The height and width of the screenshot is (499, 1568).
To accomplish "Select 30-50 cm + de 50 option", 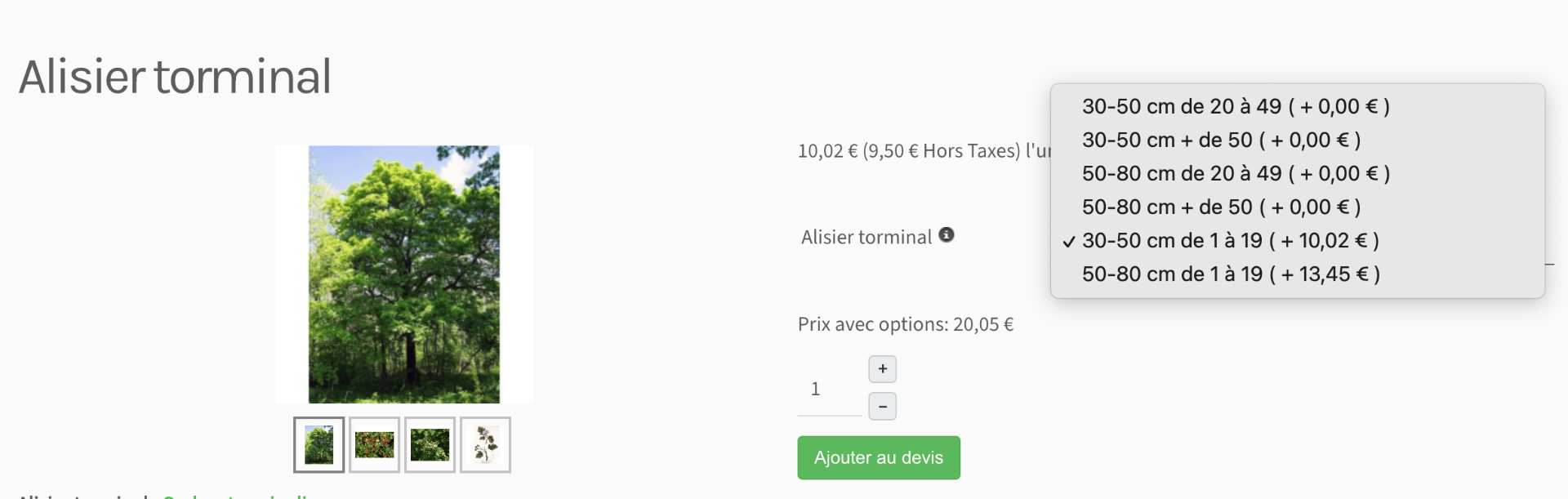I will coord(1220,140).
